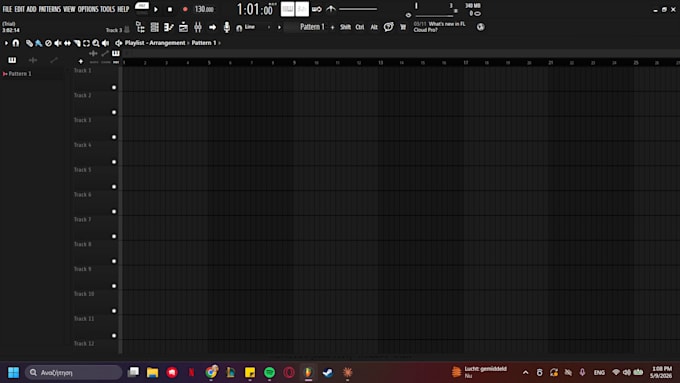The image size is (680, 383).
Task: Arm the record button
Action: point(185,9)
